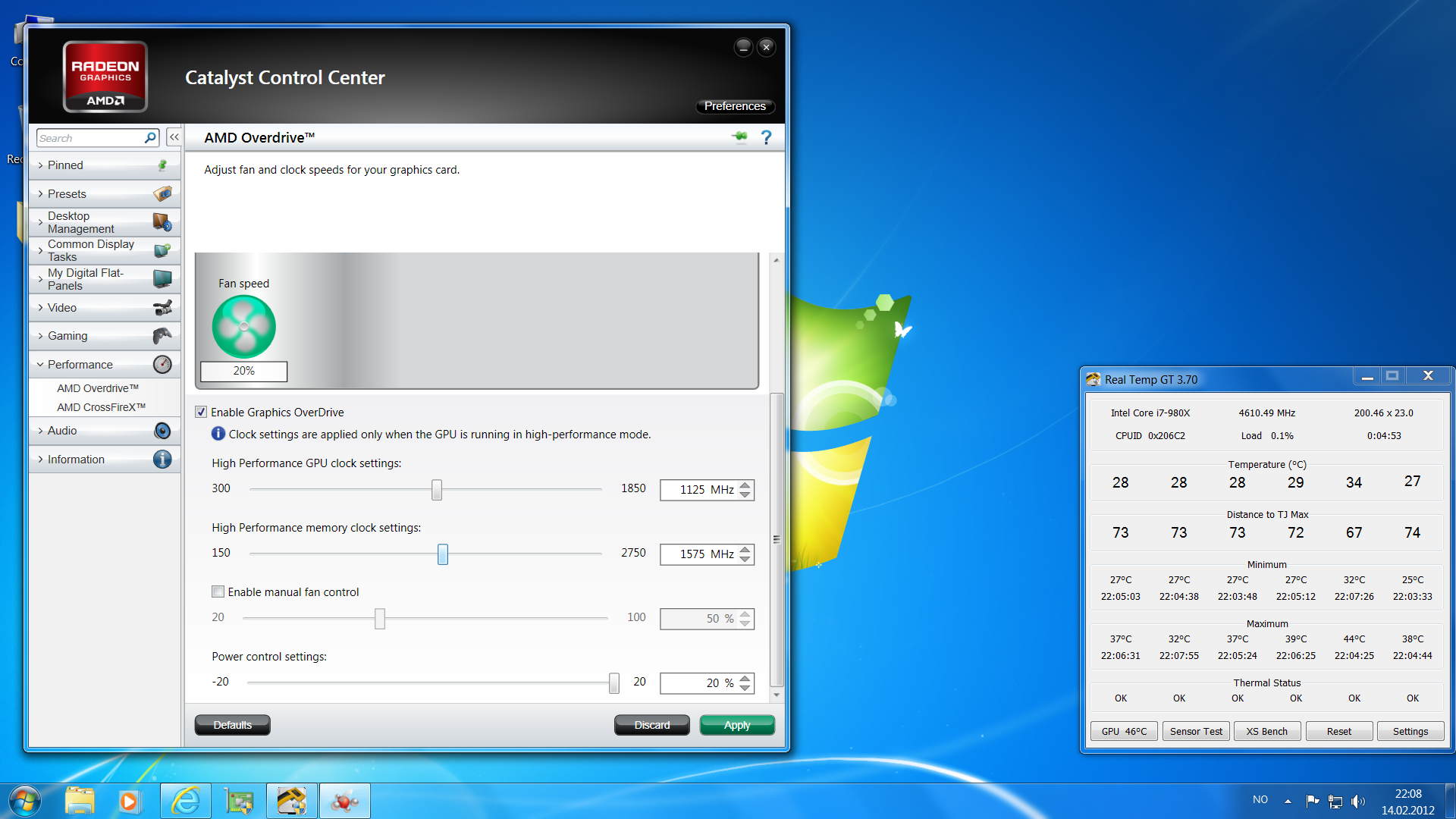Click the My Digital Flat-Panels monitor icon
The height and width of the screenshot is (819, 1456).
coord(162,279)
